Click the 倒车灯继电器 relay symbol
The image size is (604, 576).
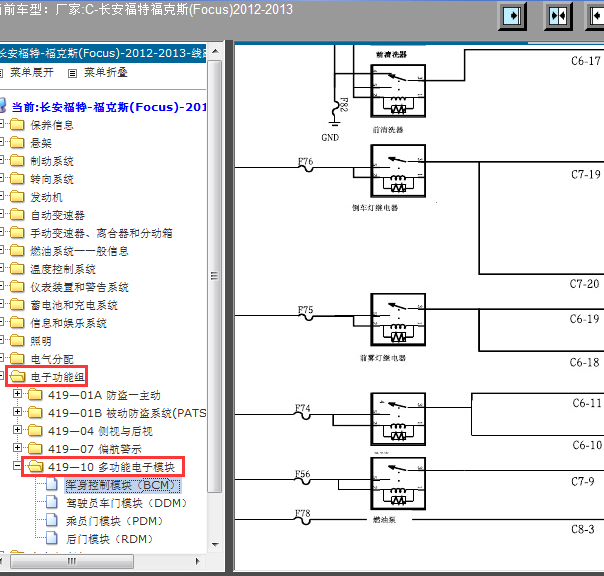pyautogui.click(x=398, y=171)
